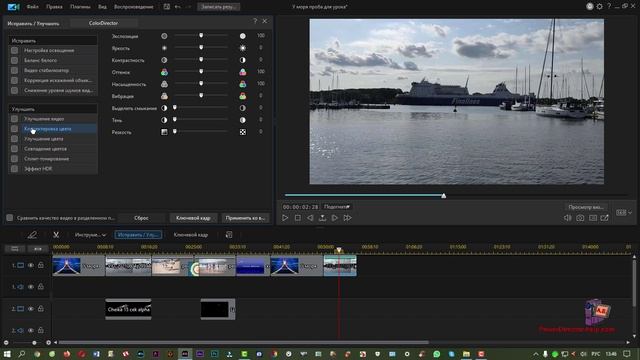640x360 pixels.
Task: Switch to the ColorDirector tab
Action: point(103,23)
